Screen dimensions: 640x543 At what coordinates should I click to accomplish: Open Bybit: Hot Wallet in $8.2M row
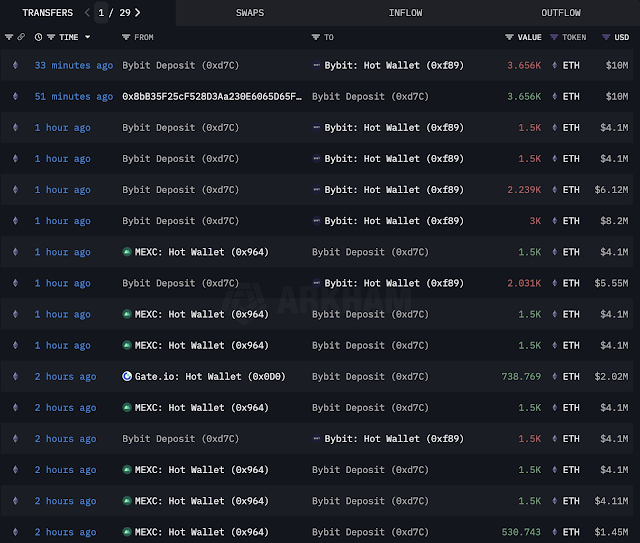click(x=394, y=221)
